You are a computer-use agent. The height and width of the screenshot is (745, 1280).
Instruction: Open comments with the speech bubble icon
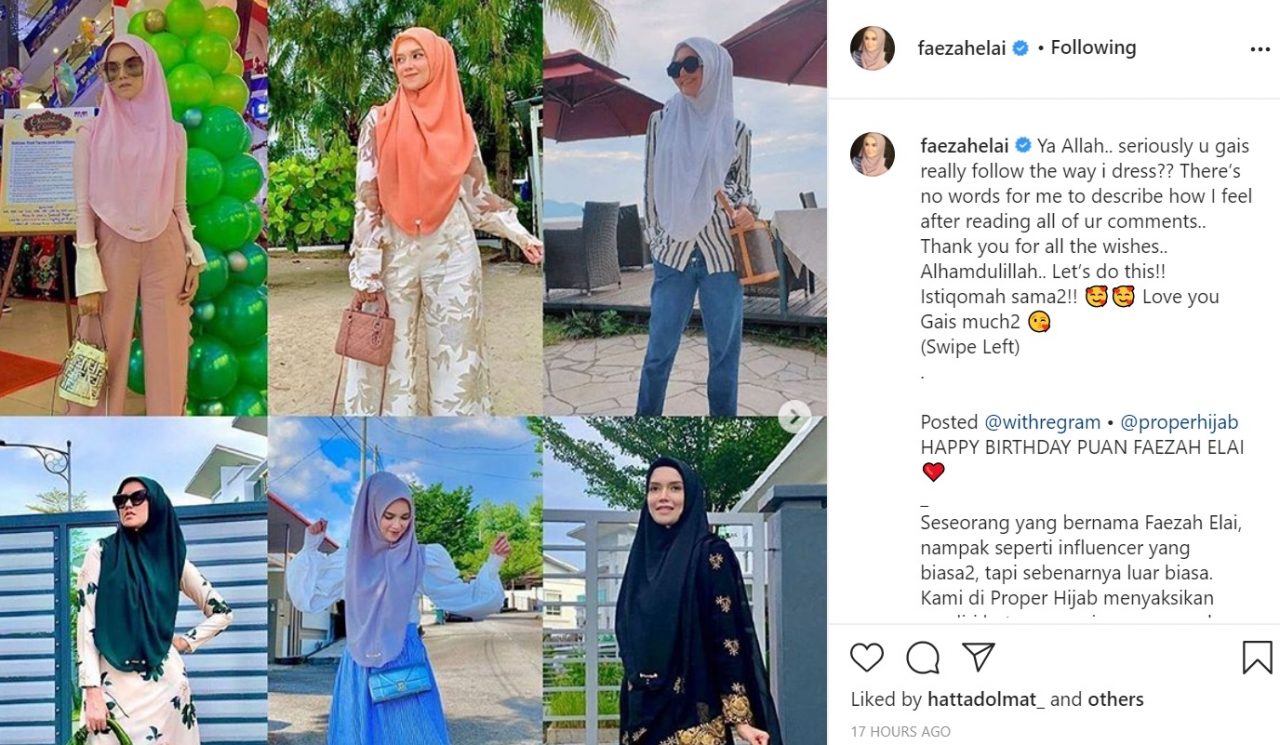click(x=923, y=657)
